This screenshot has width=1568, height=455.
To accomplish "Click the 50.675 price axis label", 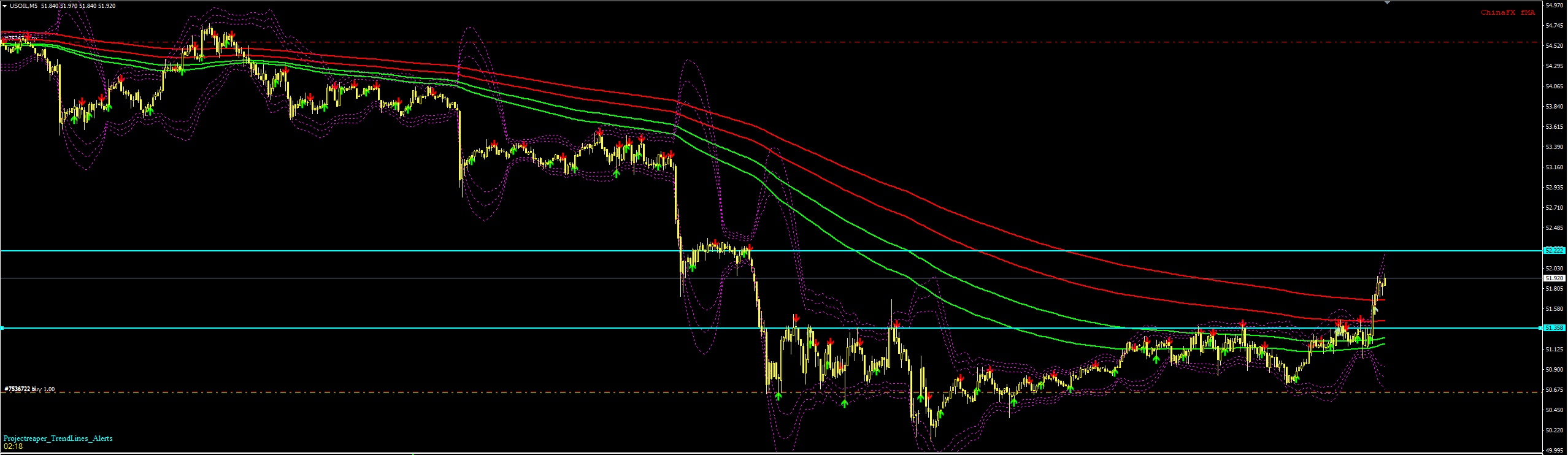I will point(1555,389).
